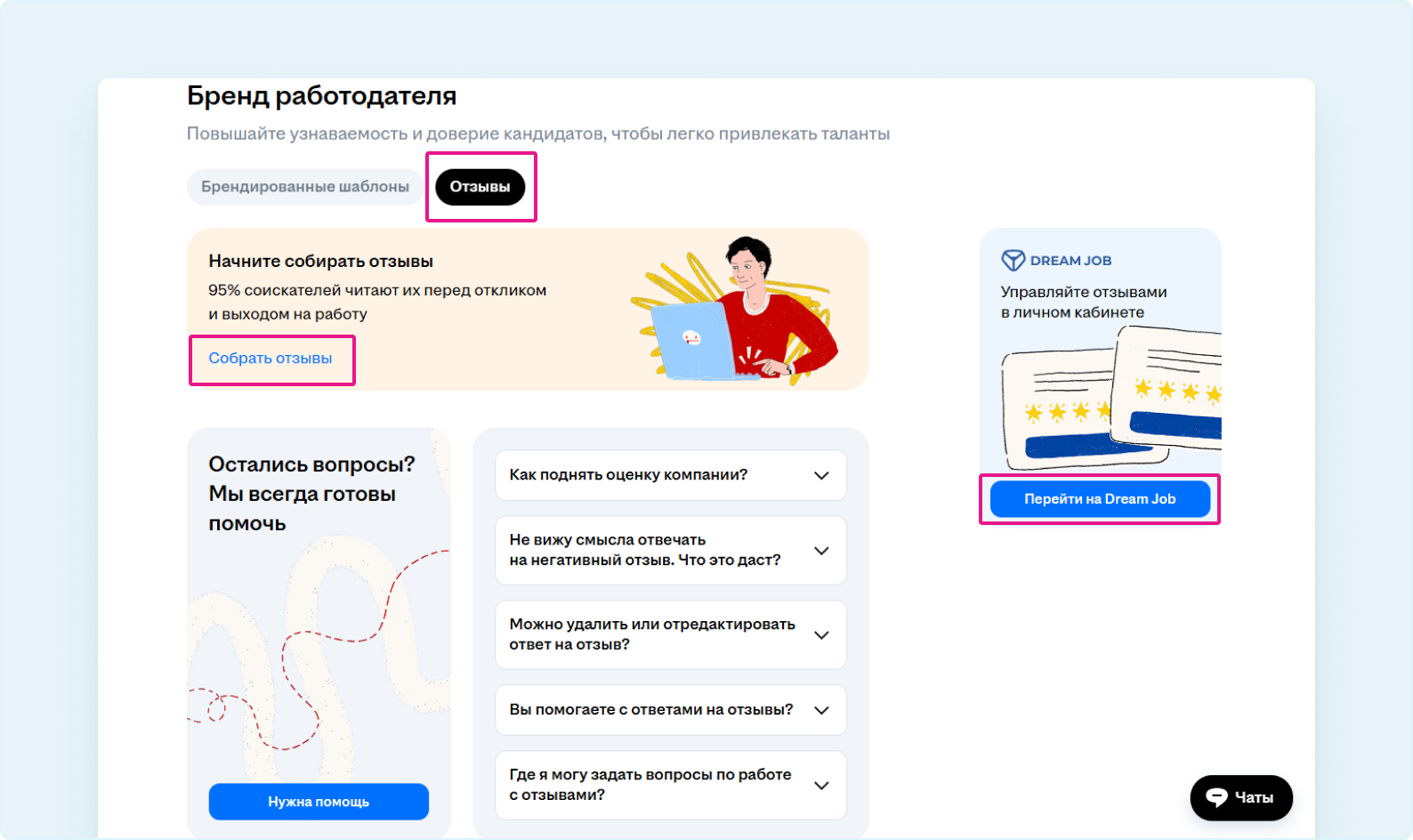This screenshot has width=1413, height=840.
Task: Expand 'Где я могу задать вопросы' using its arrow
Action: pos(821,786)
